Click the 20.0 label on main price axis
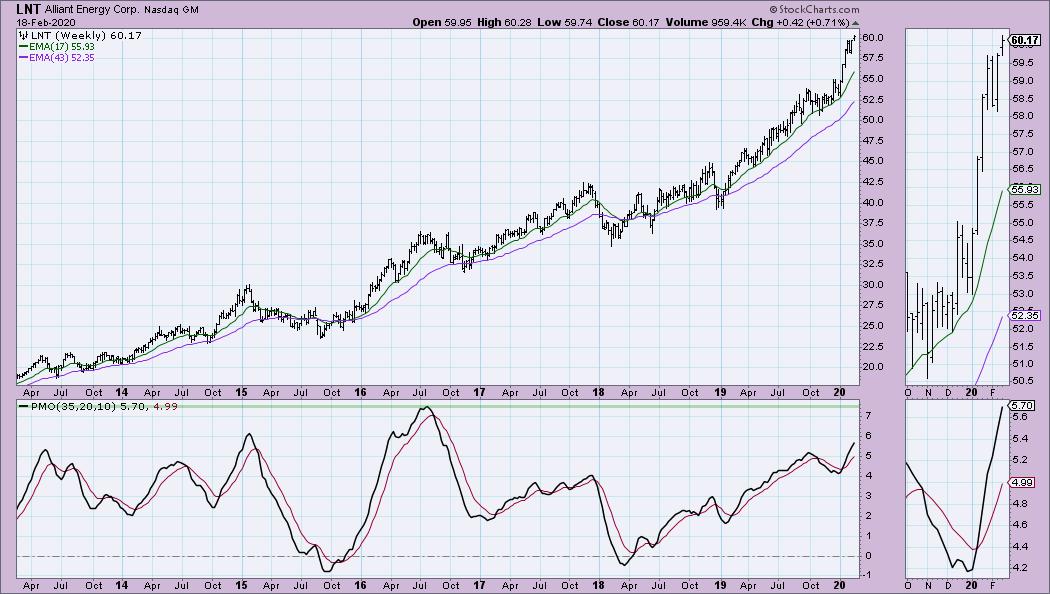Viewport: 1050px width, 594px height. pos(873,367)
